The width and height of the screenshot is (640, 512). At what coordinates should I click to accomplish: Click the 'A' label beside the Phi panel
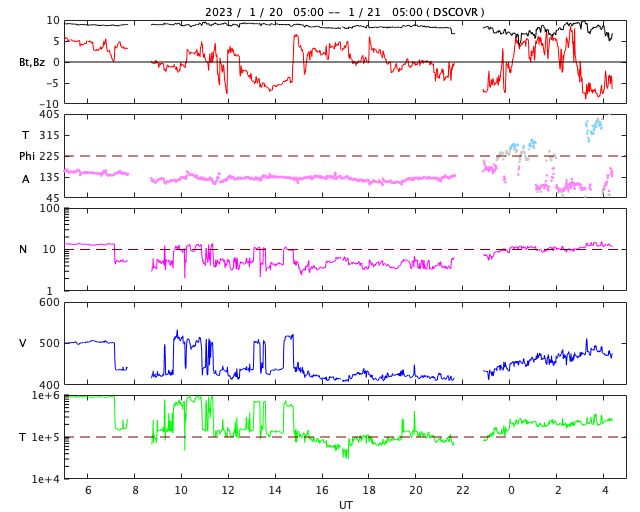click(25, 179)
